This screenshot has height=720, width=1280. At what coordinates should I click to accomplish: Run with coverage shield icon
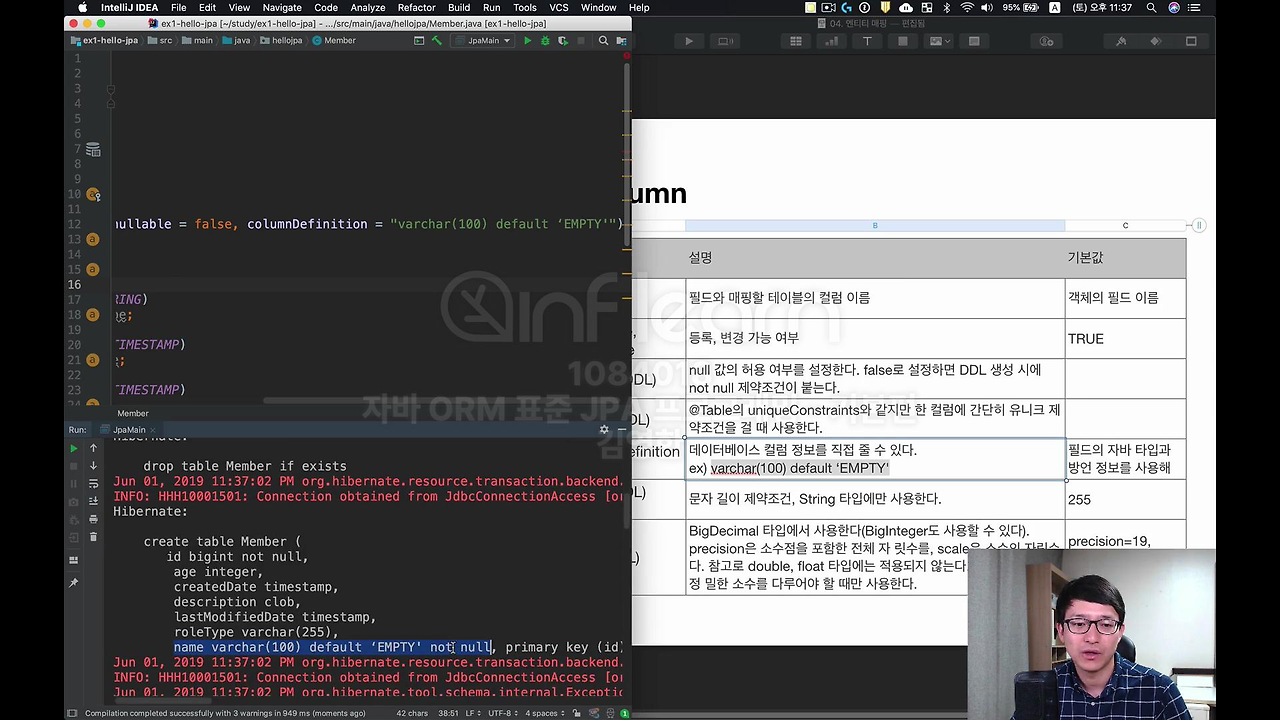(562, 41)
